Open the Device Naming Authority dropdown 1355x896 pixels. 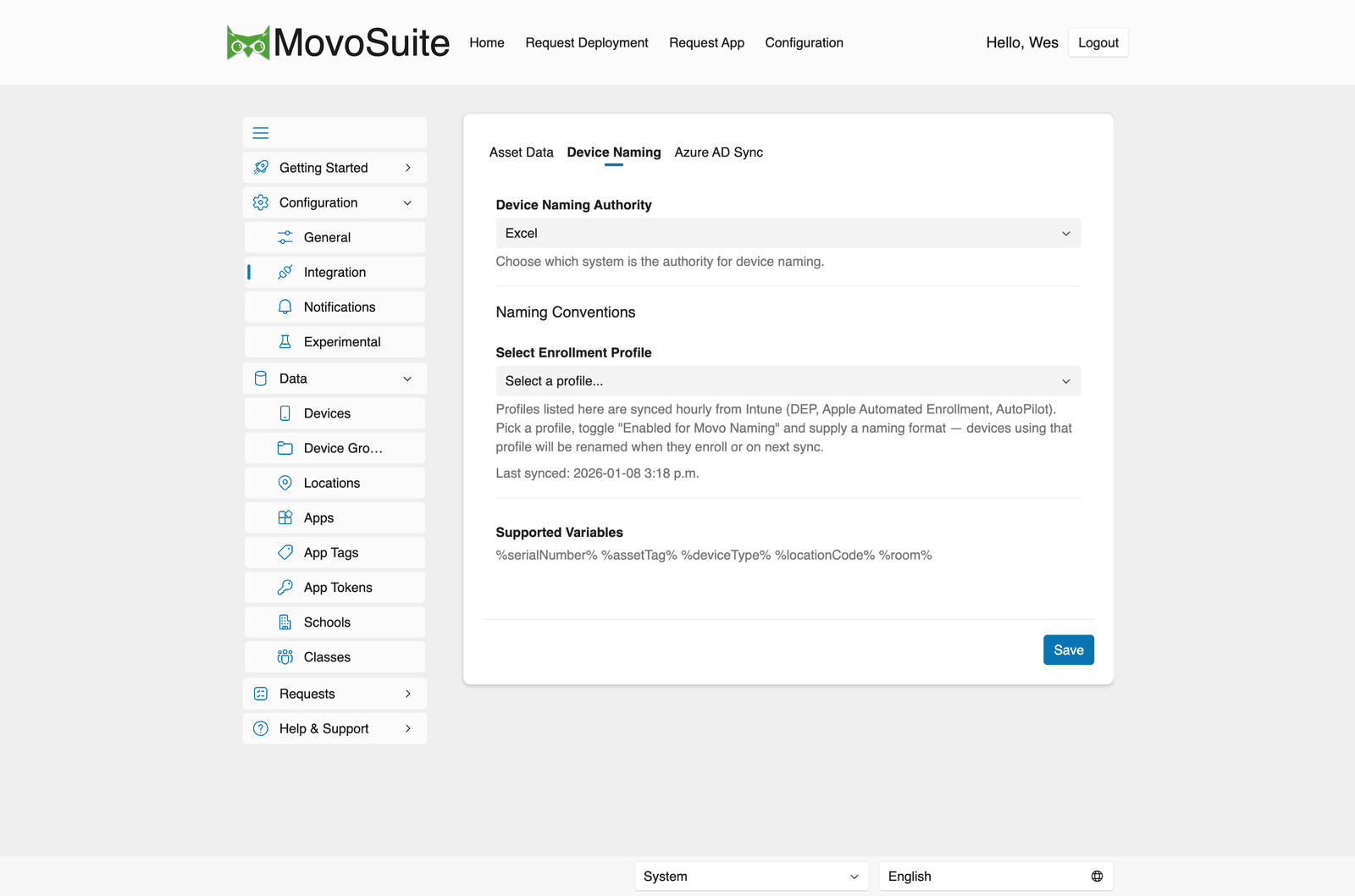click(788, 233)
